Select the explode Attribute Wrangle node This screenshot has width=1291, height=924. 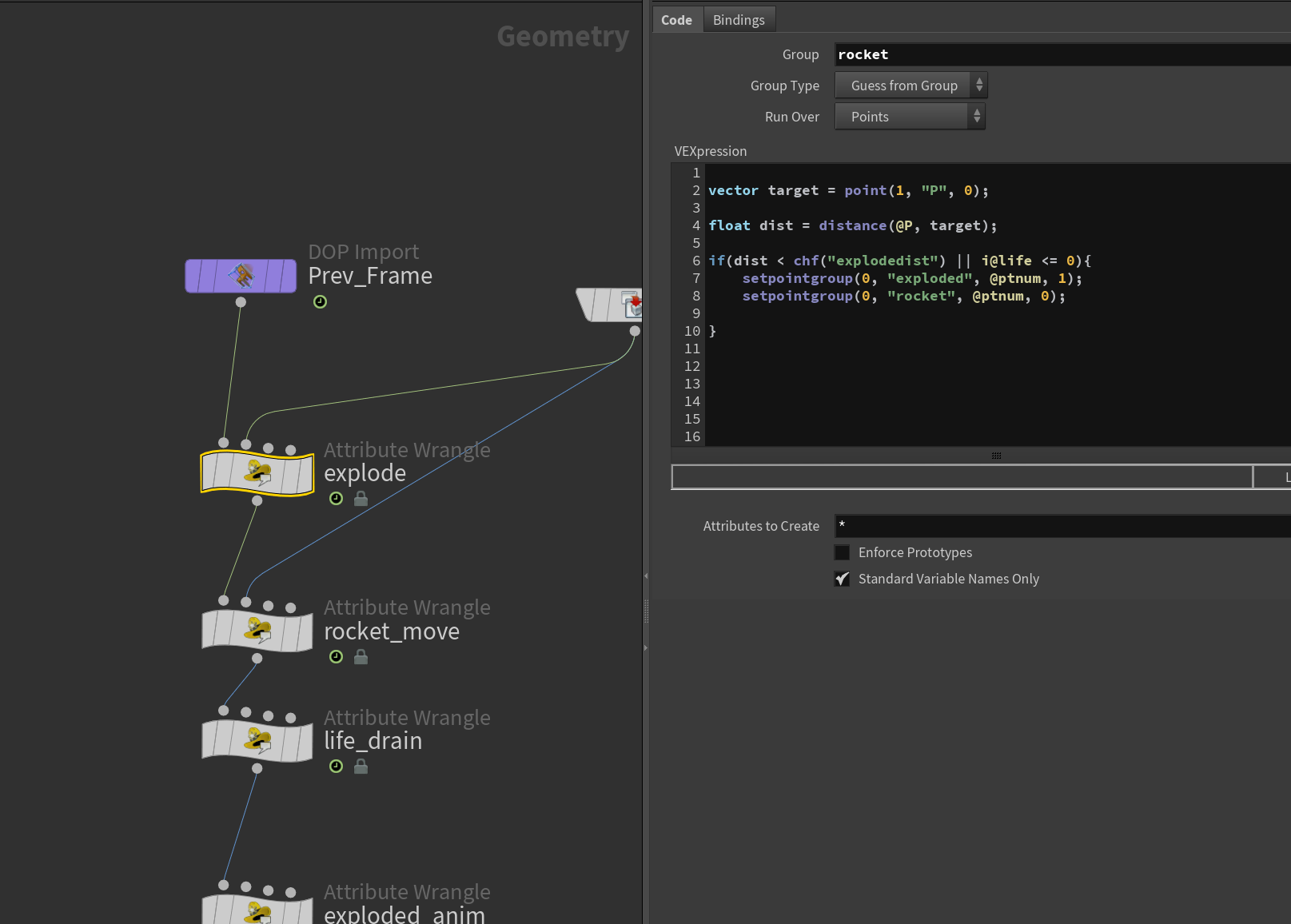(257, 472)
